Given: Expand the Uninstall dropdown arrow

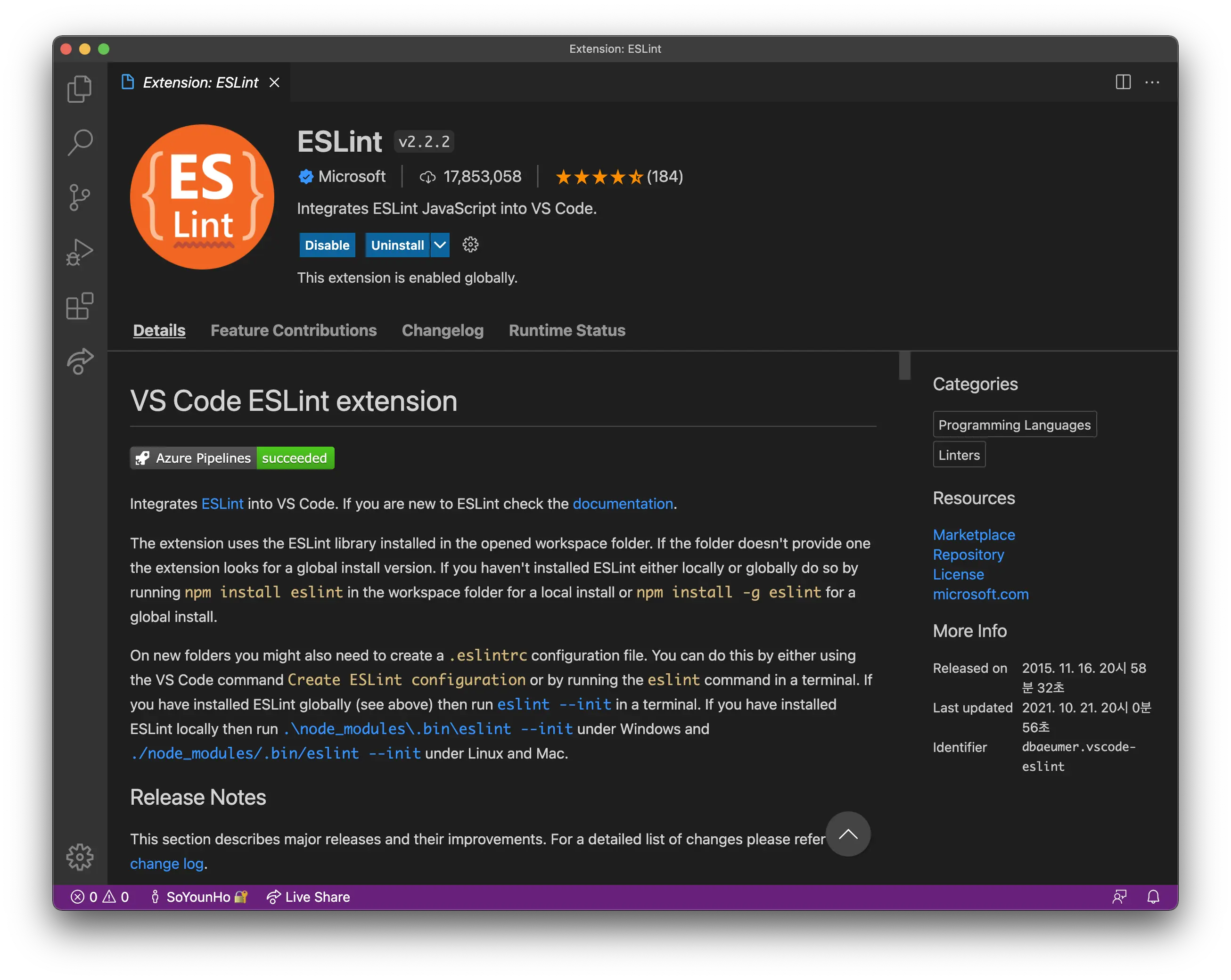Looking at the screenshot, I should 440,245.
